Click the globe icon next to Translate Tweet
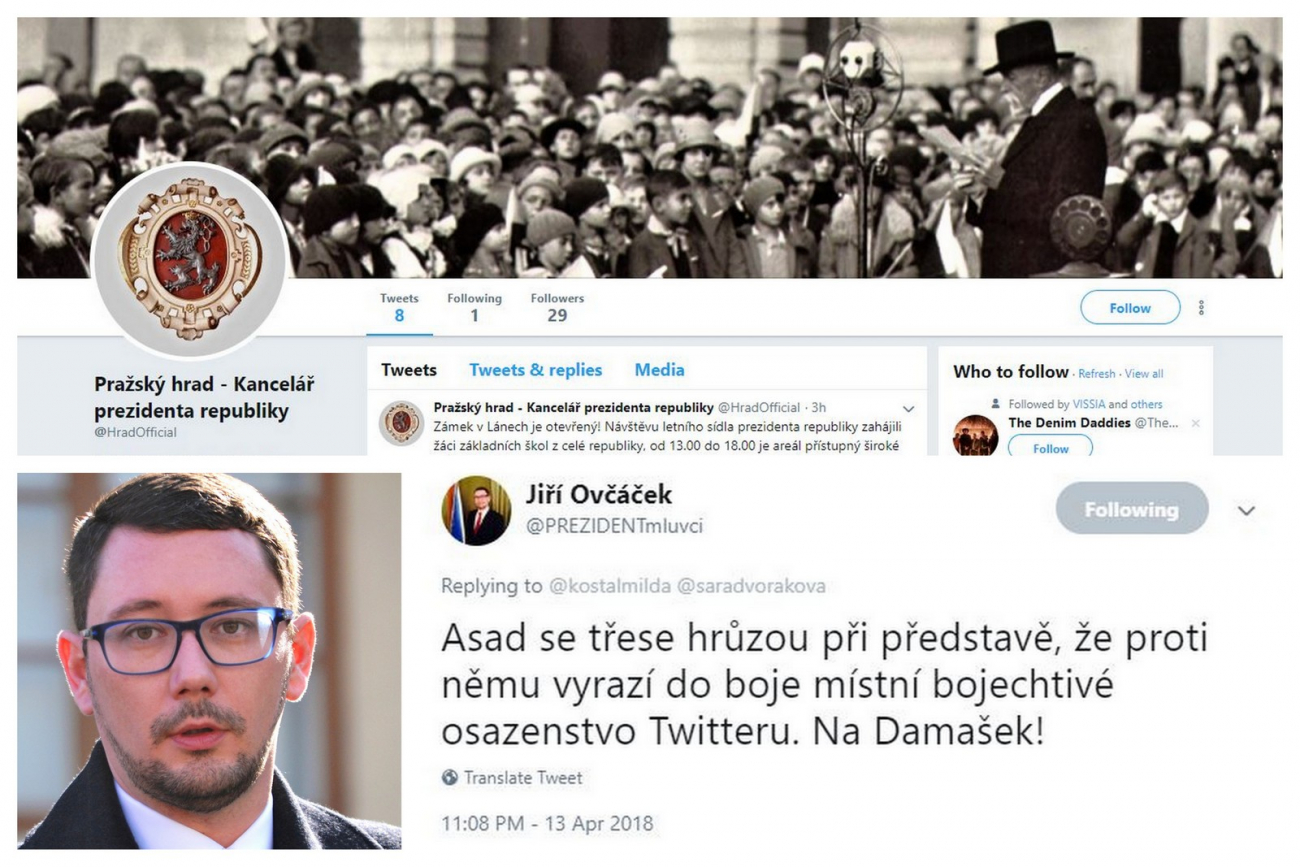1300x867 pixels. click(450, 777)
